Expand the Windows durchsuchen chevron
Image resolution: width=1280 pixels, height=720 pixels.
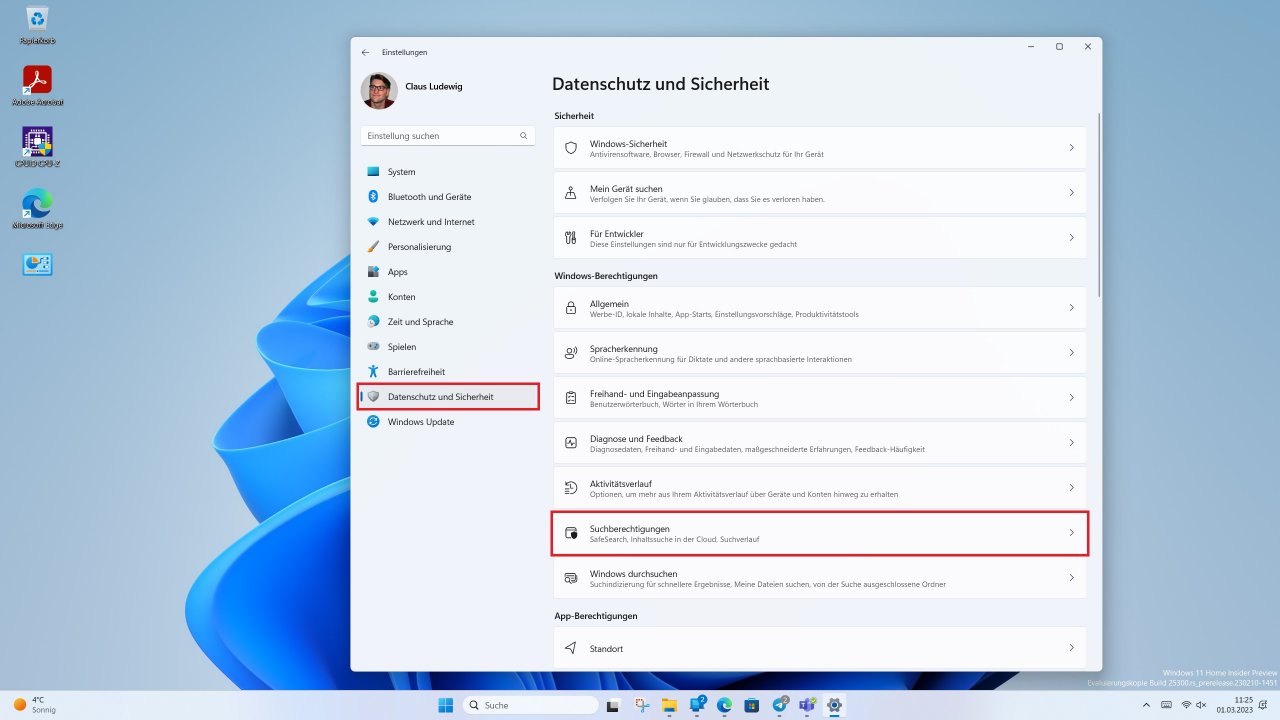[x=1071, y=578]
